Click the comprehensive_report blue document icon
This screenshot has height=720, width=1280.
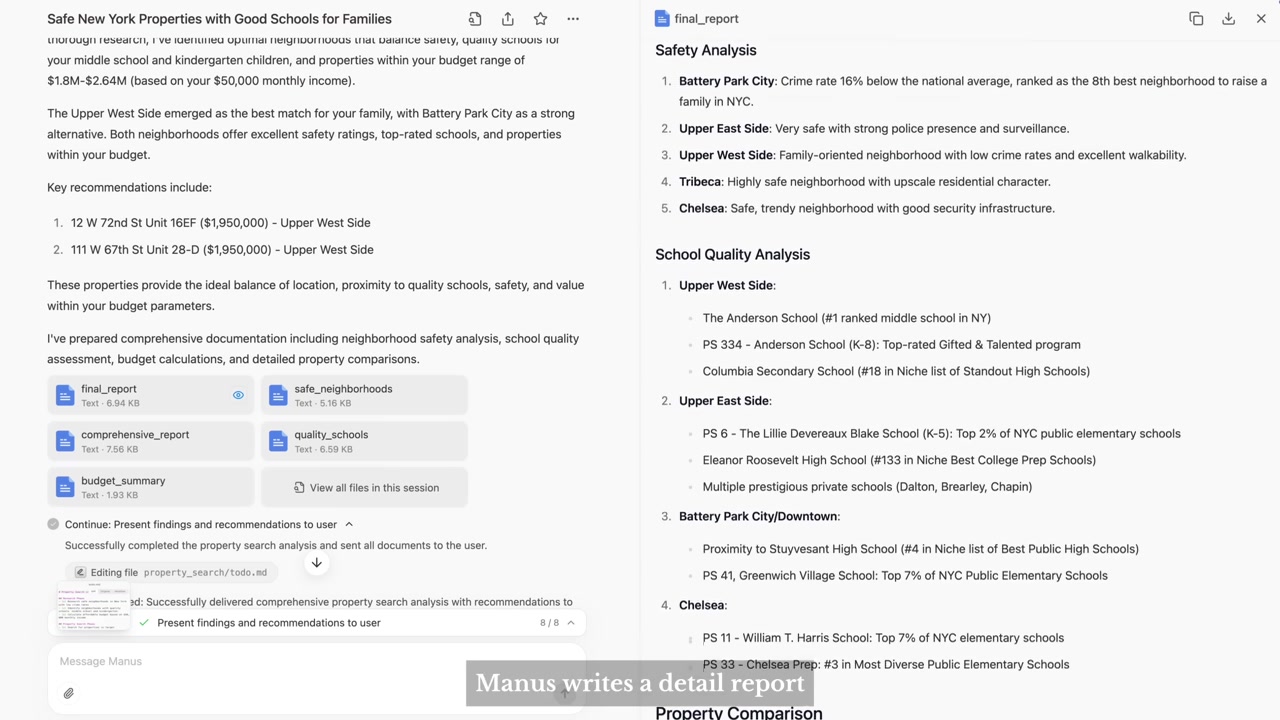(x=65, y=441)
